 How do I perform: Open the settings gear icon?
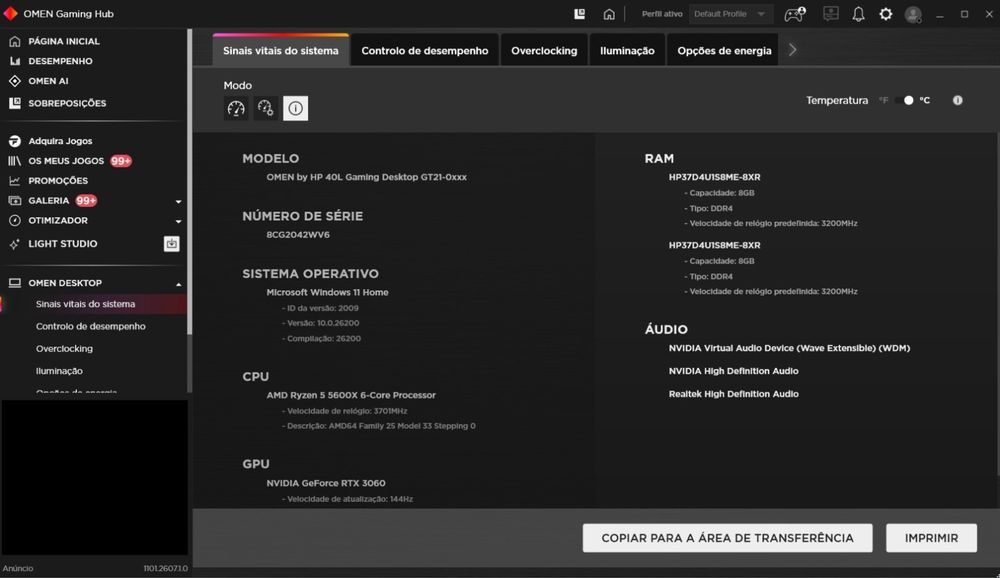coord(886,14)
